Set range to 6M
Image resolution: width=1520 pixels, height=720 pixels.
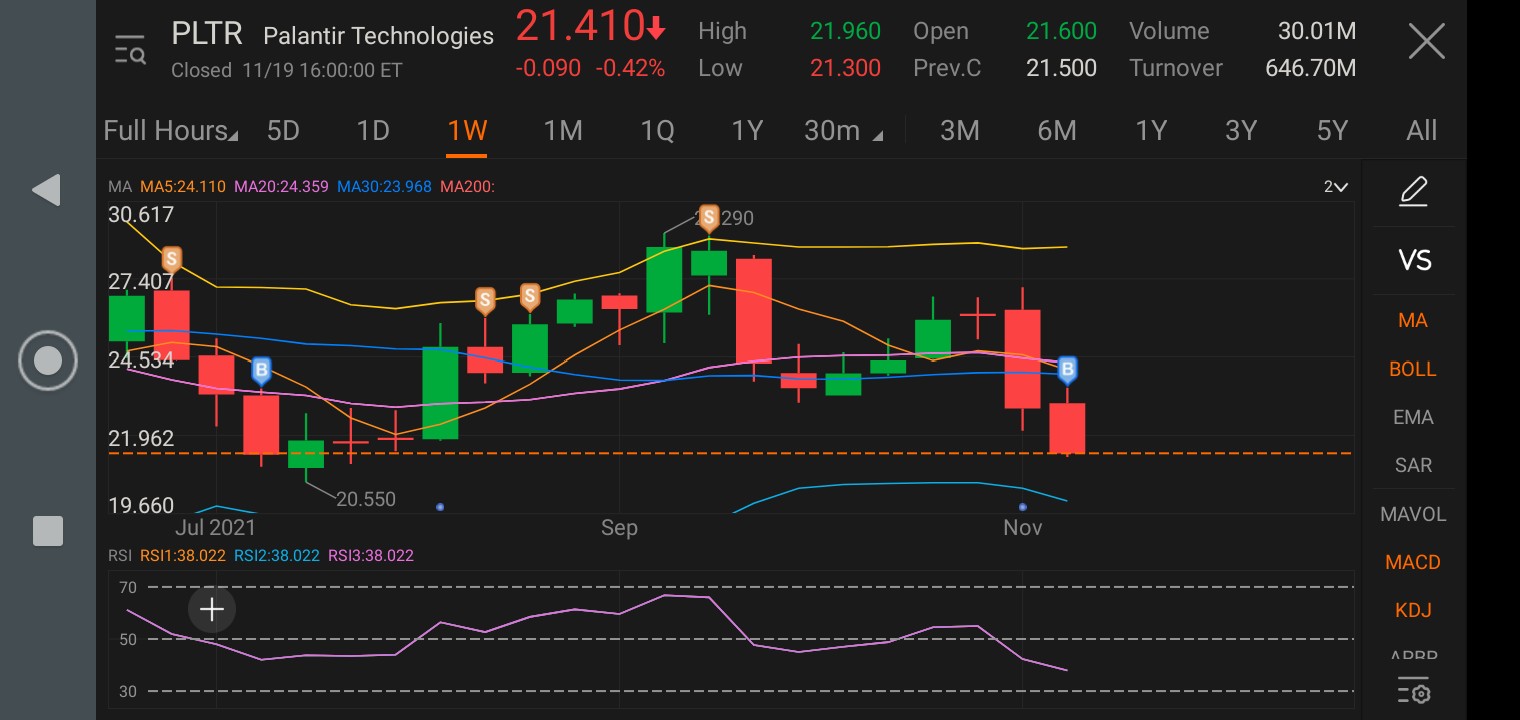(x=1057, y=131)
